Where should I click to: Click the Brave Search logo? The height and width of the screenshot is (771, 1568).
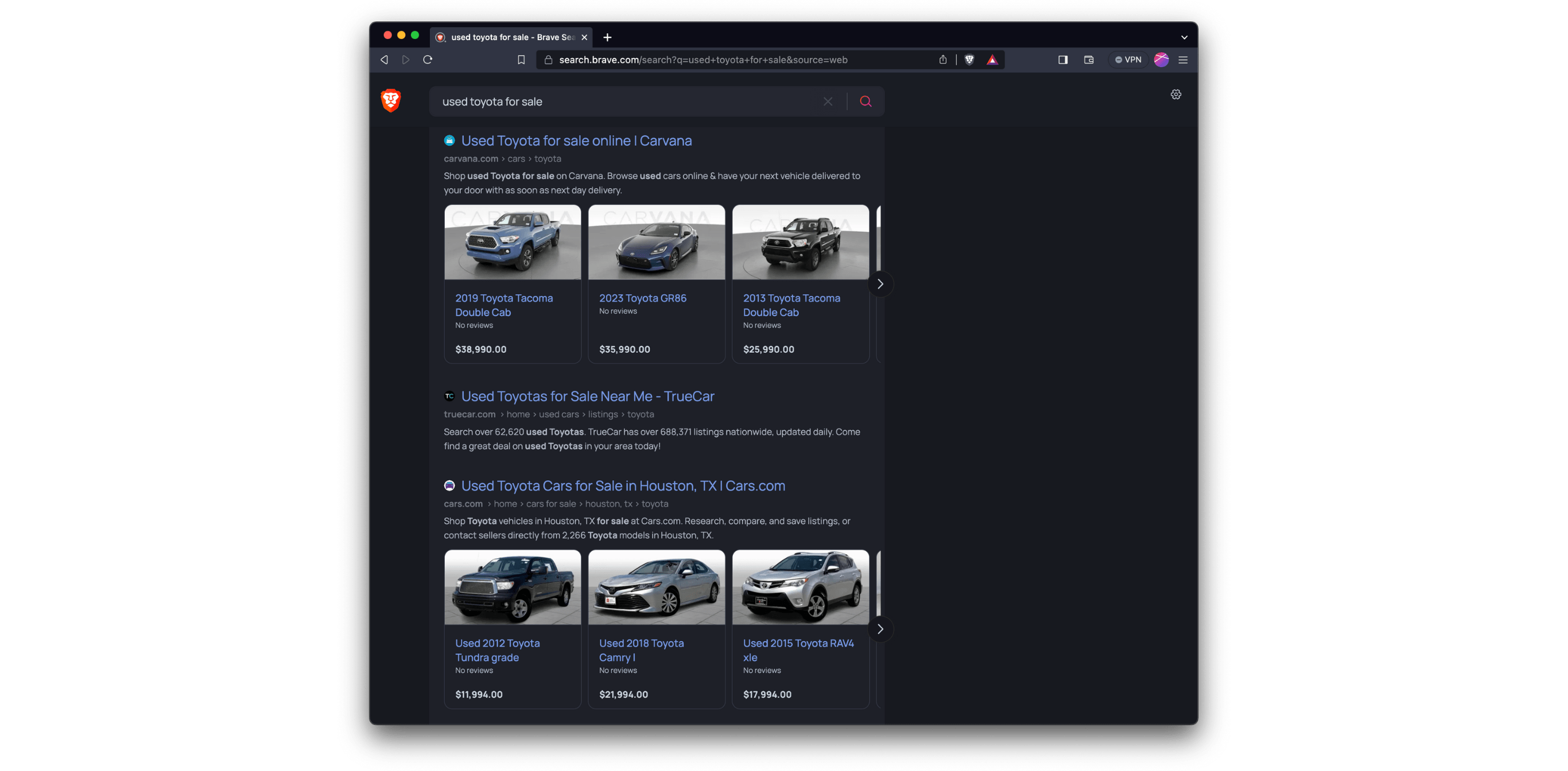tap(391, 101)
